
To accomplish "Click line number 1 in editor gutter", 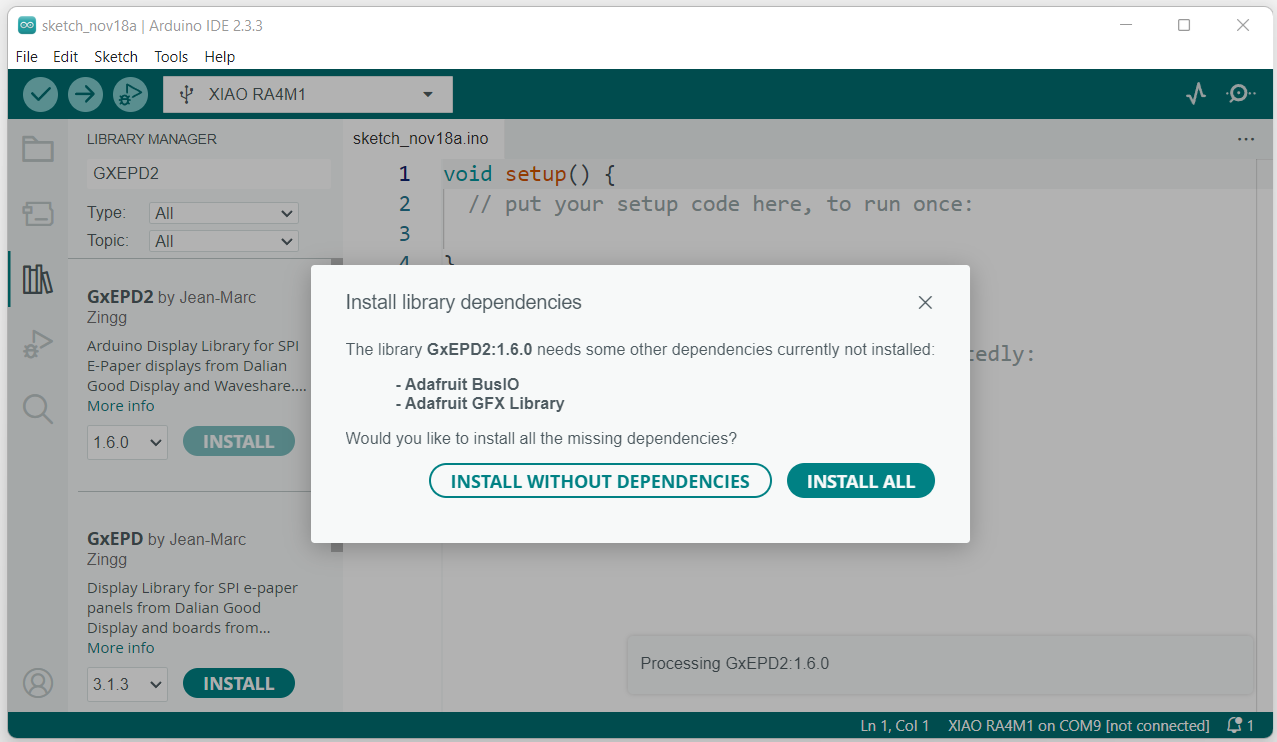I will pyautogui.click(x=404, y=174).
